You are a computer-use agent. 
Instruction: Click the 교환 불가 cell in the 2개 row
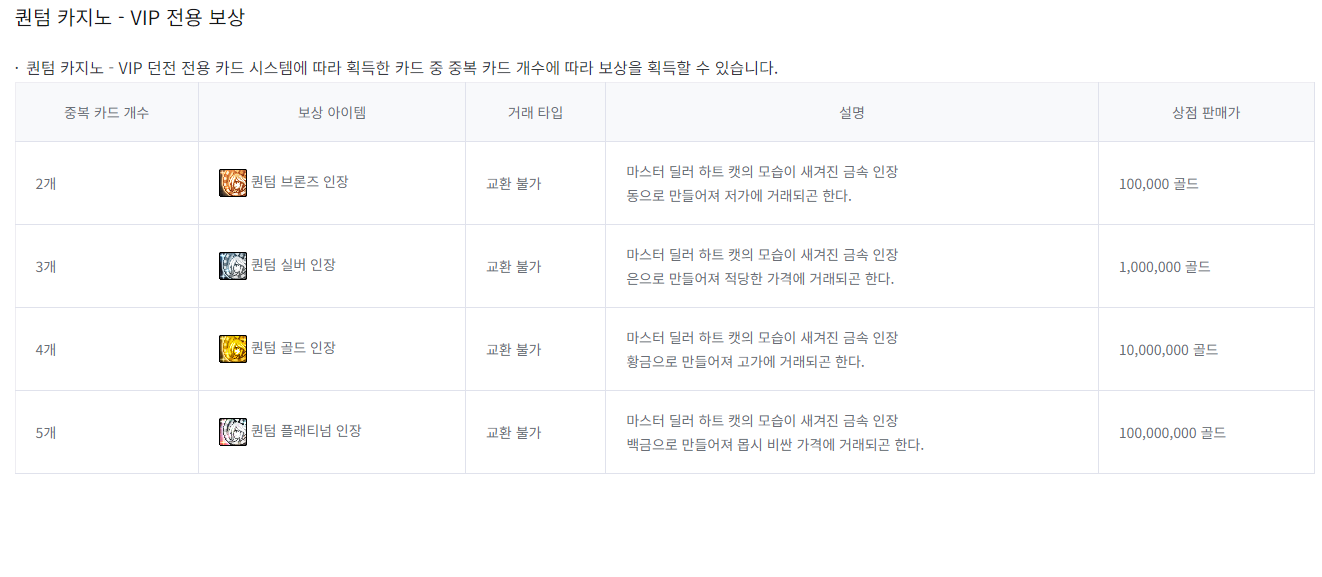[x=513, y=184]
